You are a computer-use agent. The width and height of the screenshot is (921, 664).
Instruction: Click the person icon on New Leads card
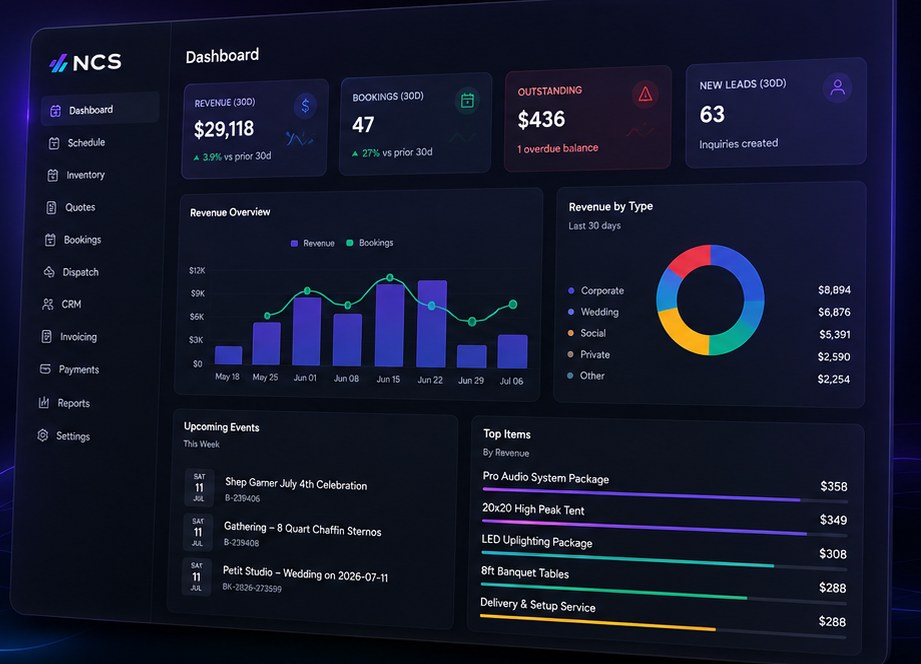click(x=837, y=88)
